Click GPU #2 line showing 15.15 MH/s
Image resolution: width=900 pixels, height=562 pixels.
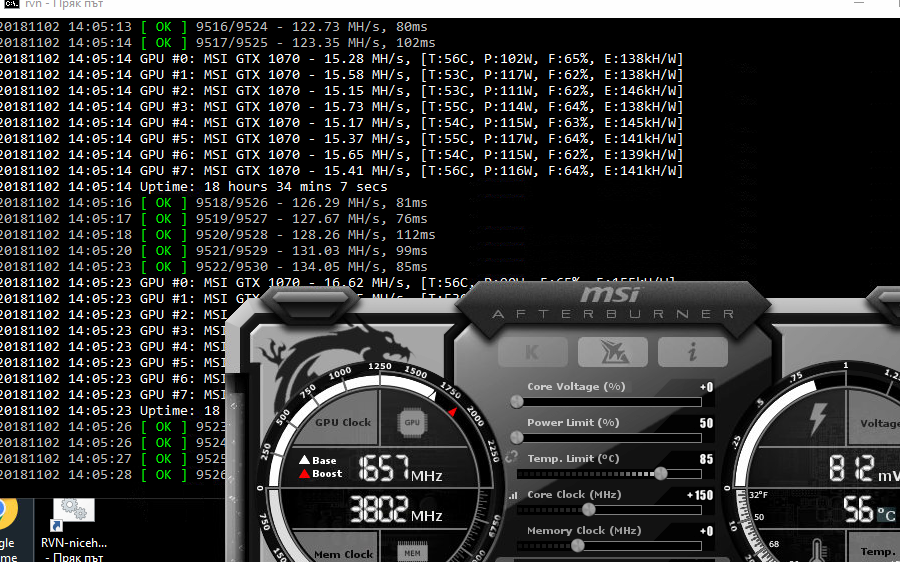pyautogui.click(x=342, y=91)
